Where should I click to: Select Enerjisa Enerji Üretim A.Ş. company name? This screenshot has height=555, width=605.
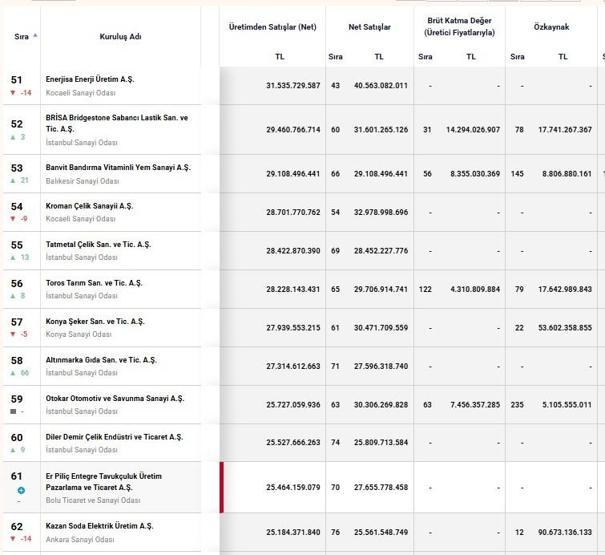pos(90,79)
